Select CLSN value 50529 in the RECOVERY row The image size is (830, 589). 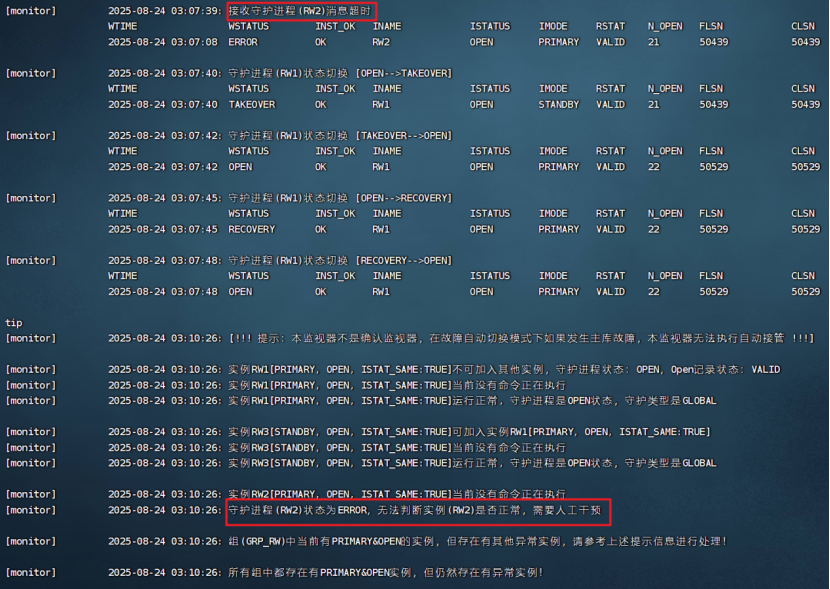(x=806, y=230)
